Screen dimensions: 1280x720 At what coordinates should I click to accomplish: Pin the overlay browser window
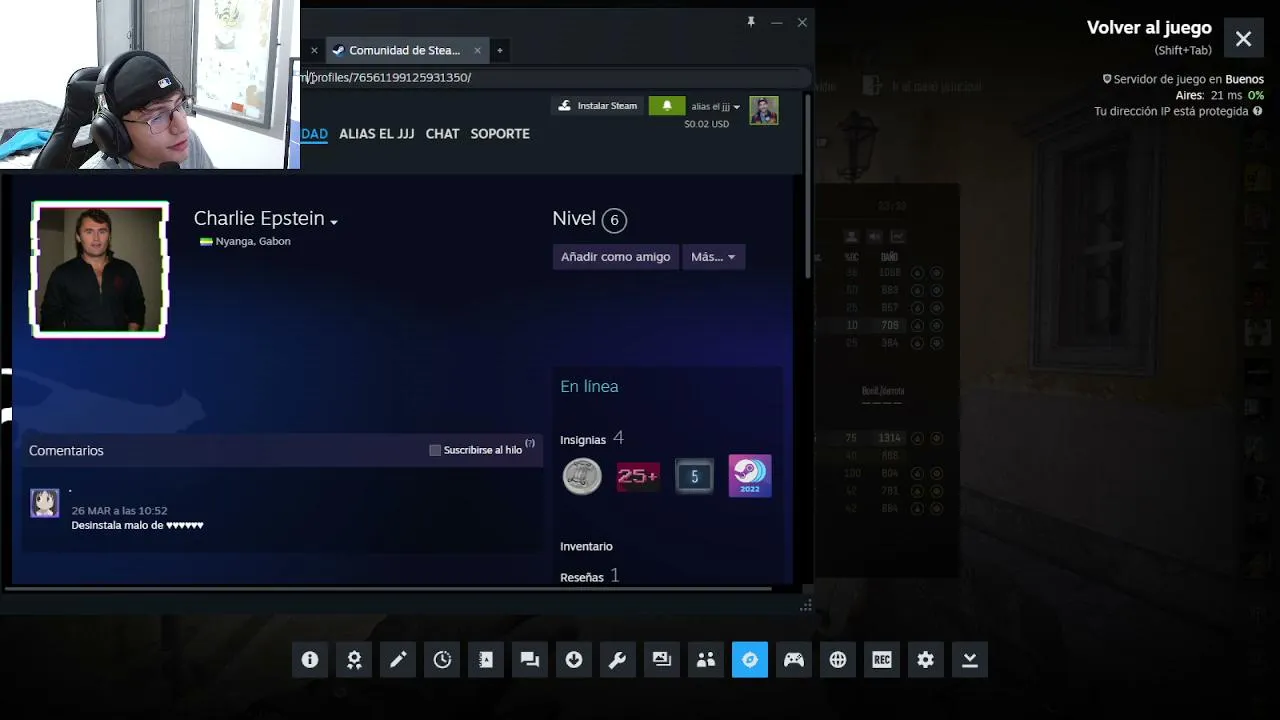(751, 22)
